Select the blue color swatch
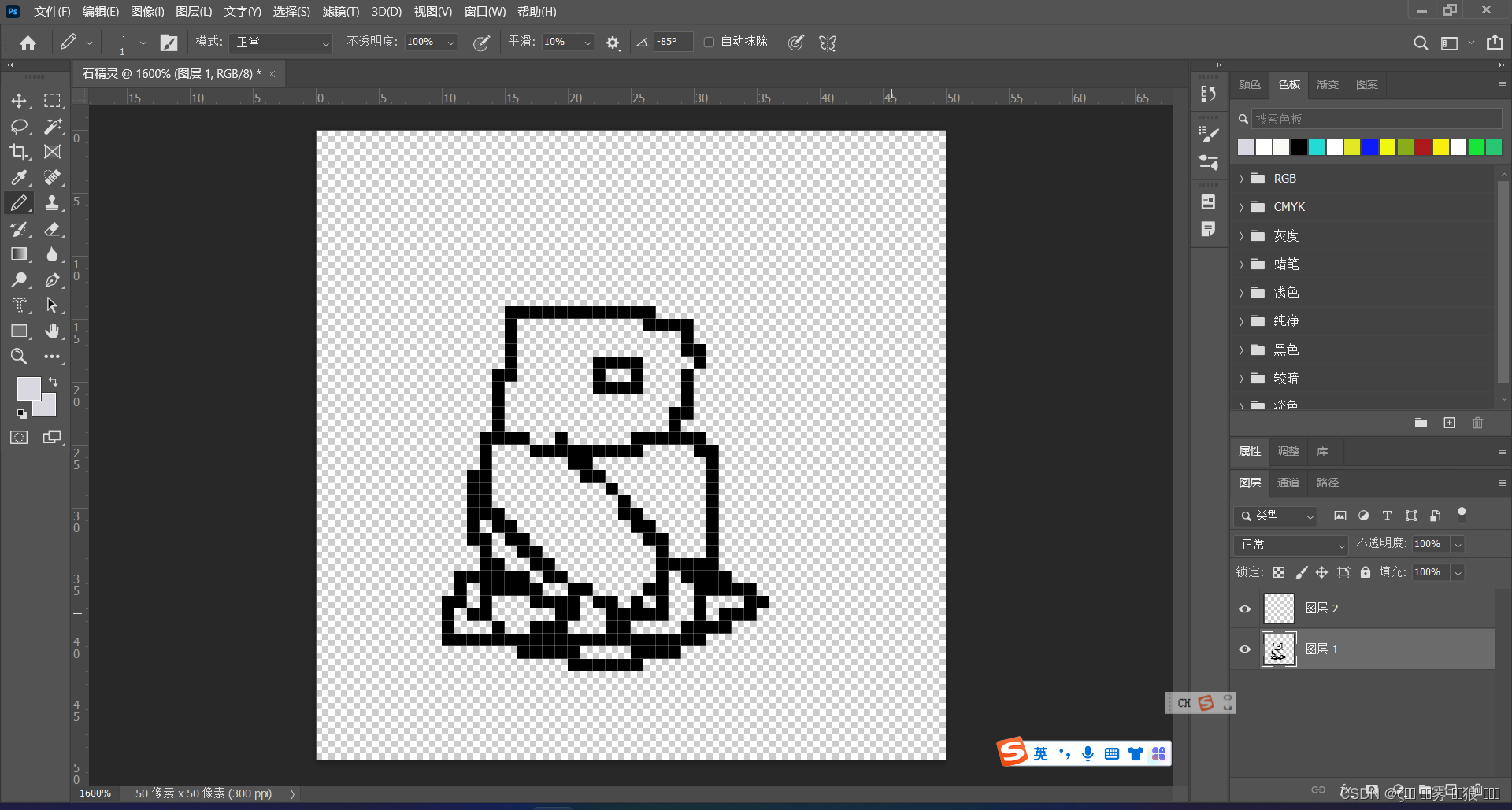This screenshot has height=810, width=1512. (1369, 147)
